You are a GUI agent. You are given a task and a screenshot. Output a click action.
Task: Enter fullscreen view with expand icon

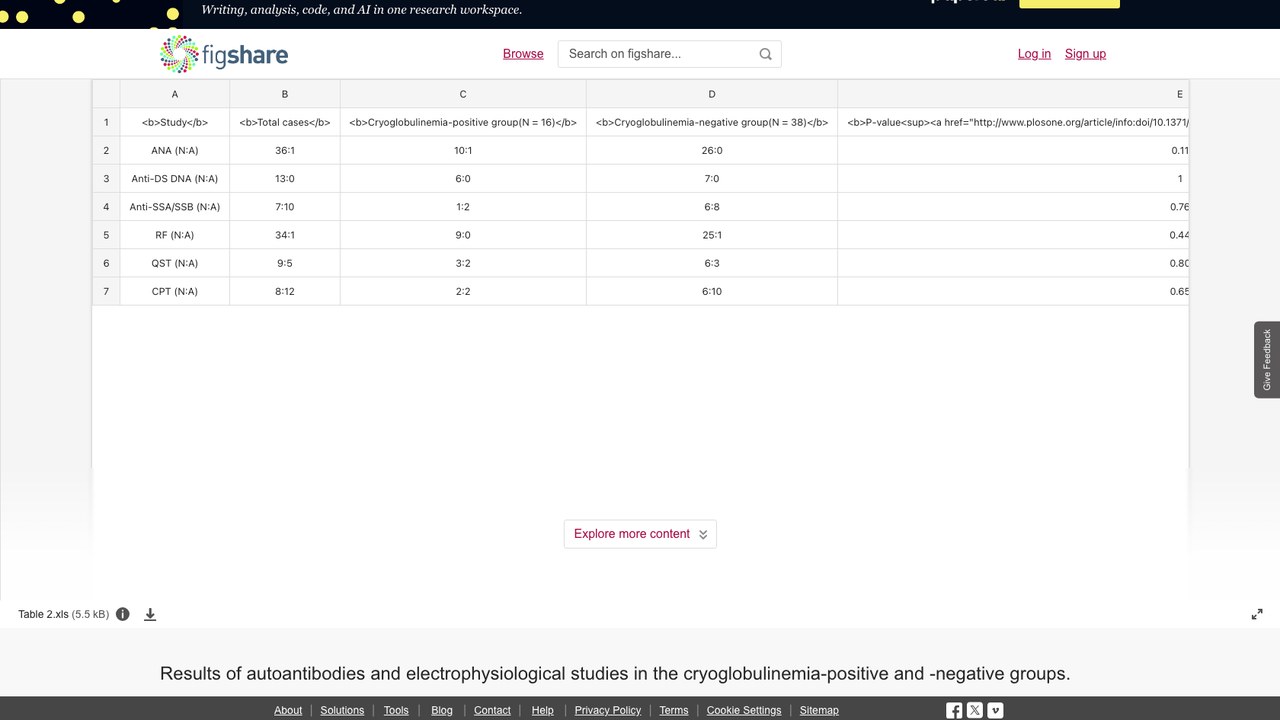(x=1257, y=614)
